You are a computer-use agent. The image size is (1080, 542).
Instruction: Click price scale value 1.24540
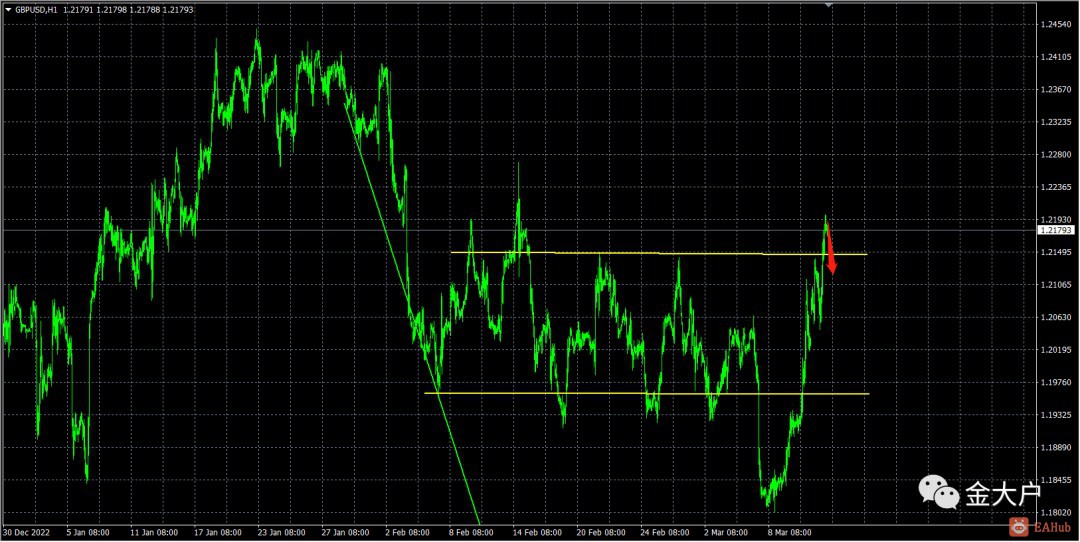[1057, 25]
